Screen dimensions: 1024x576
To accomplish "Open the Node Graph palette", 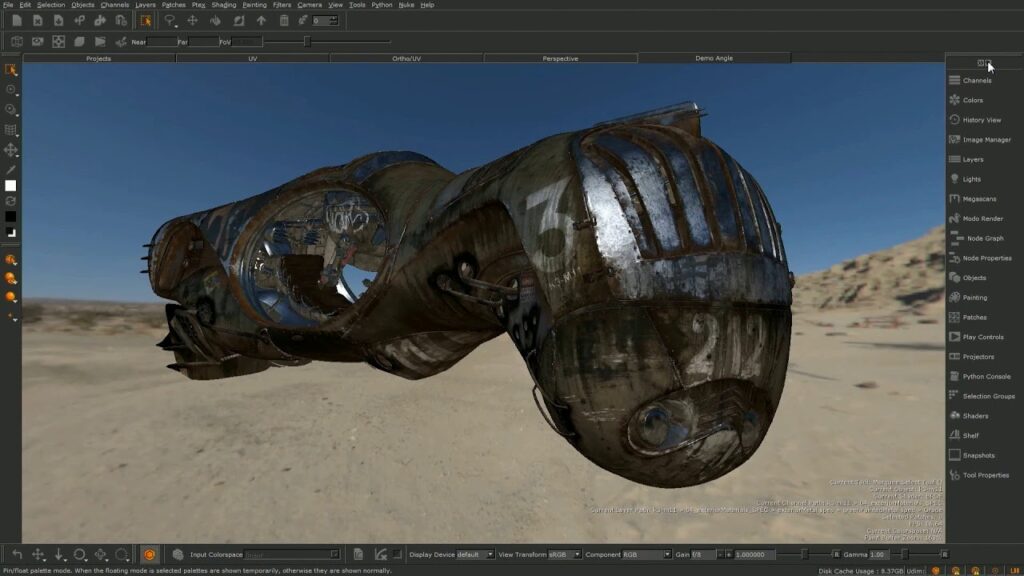I will pyautogui.click(x=985, y=238).
